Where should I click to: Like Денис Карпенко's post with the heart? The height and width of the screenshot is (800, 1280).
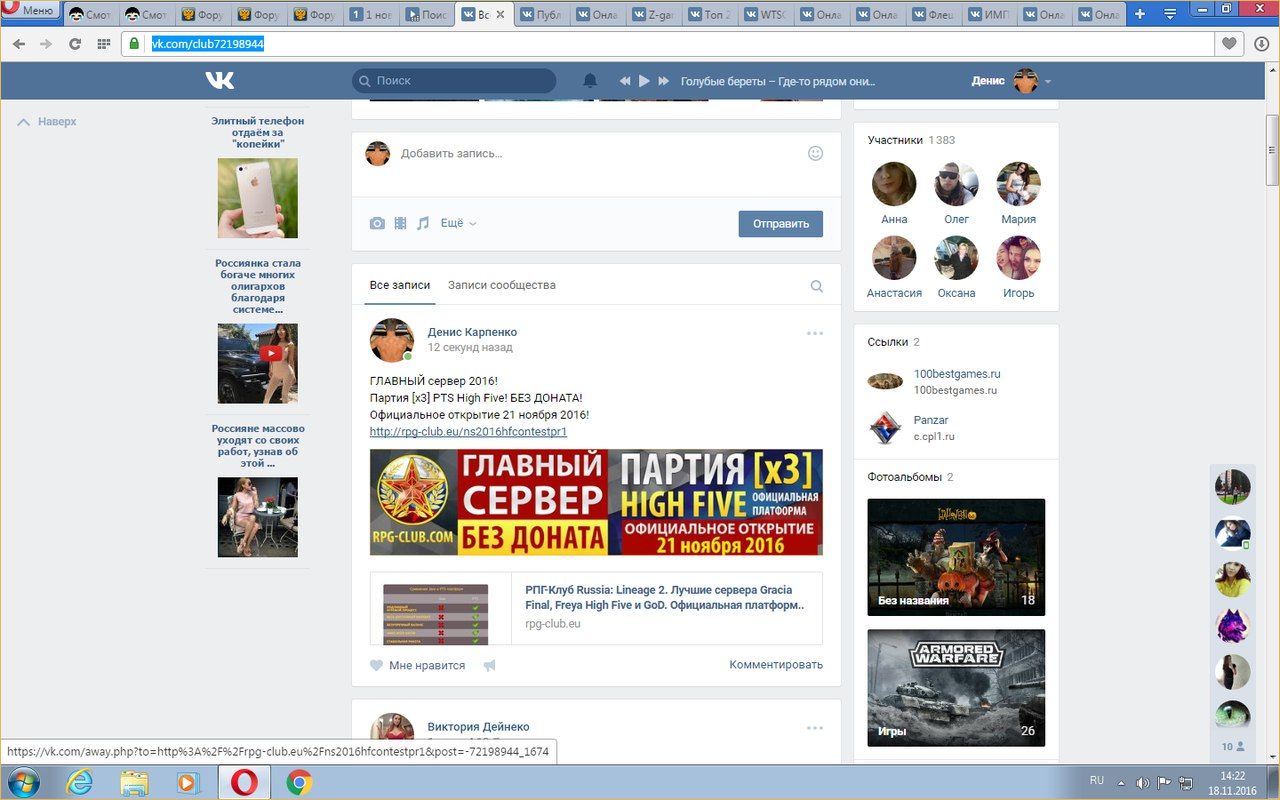pos(377,665)
